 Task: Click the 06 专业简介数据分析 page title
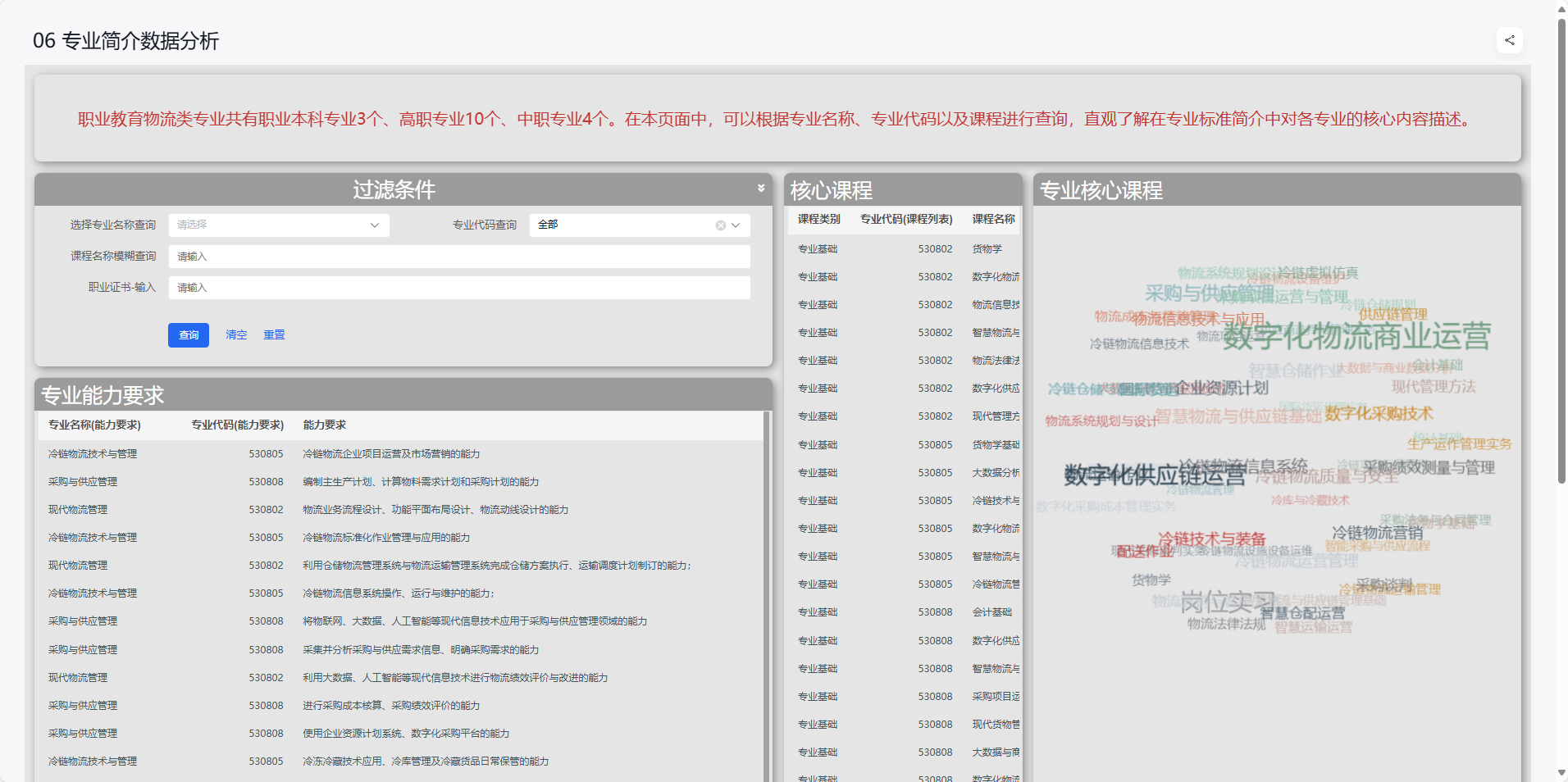125,41
